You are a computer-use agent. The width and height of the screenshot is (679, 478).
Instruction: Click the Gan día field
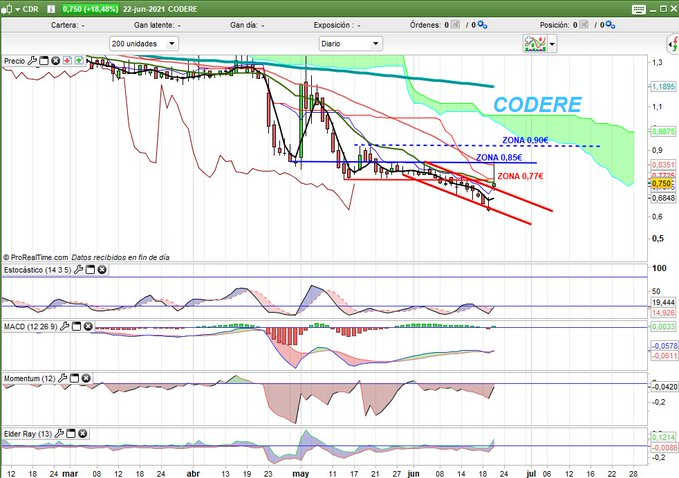tap(247, 25)
